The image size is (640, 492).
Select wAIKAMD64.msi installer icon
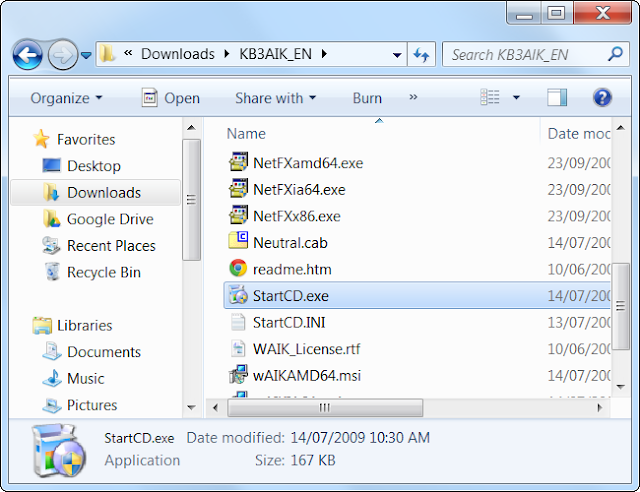click(x=238, y=374)
